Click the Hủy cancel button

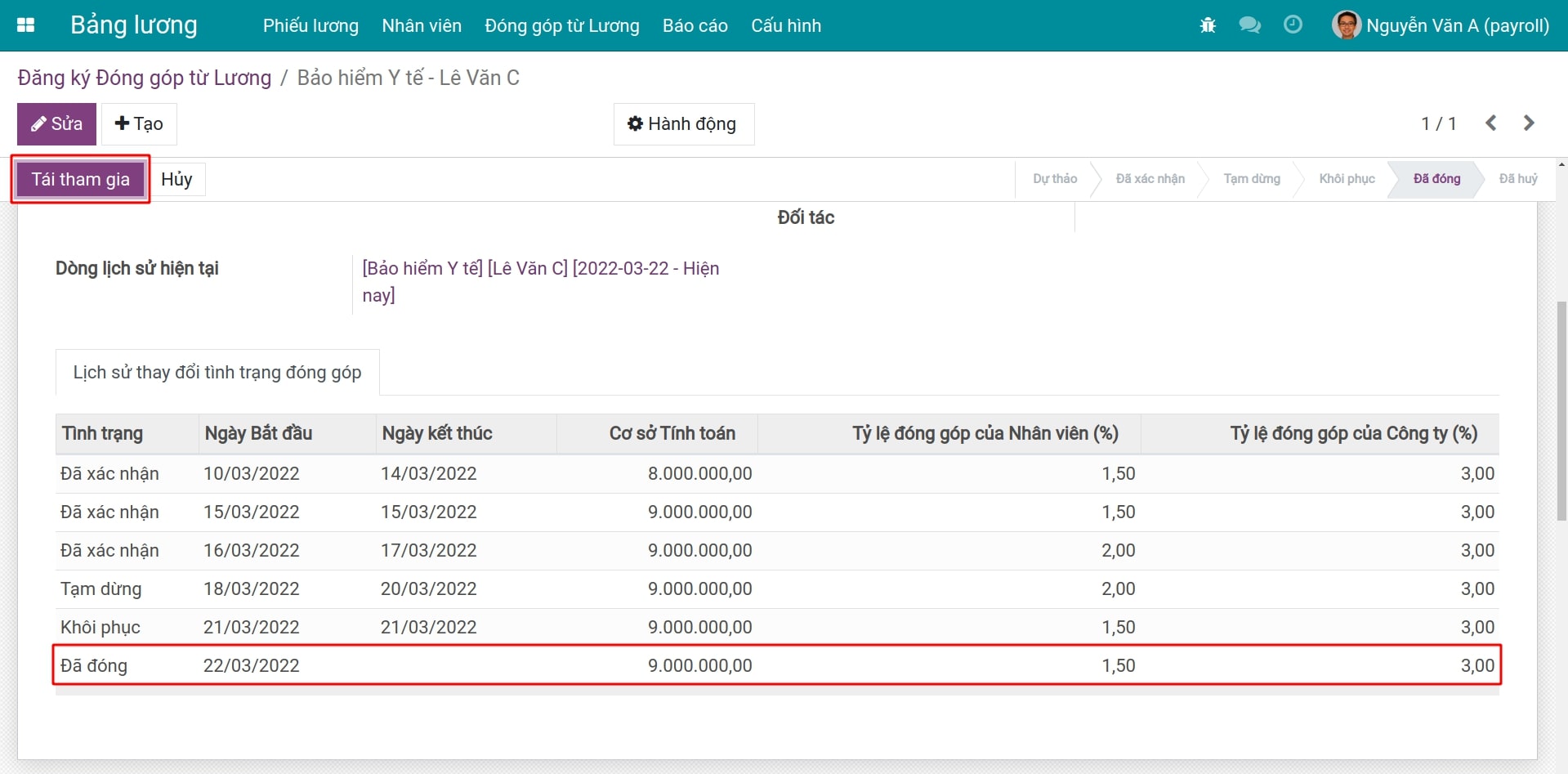176,180
